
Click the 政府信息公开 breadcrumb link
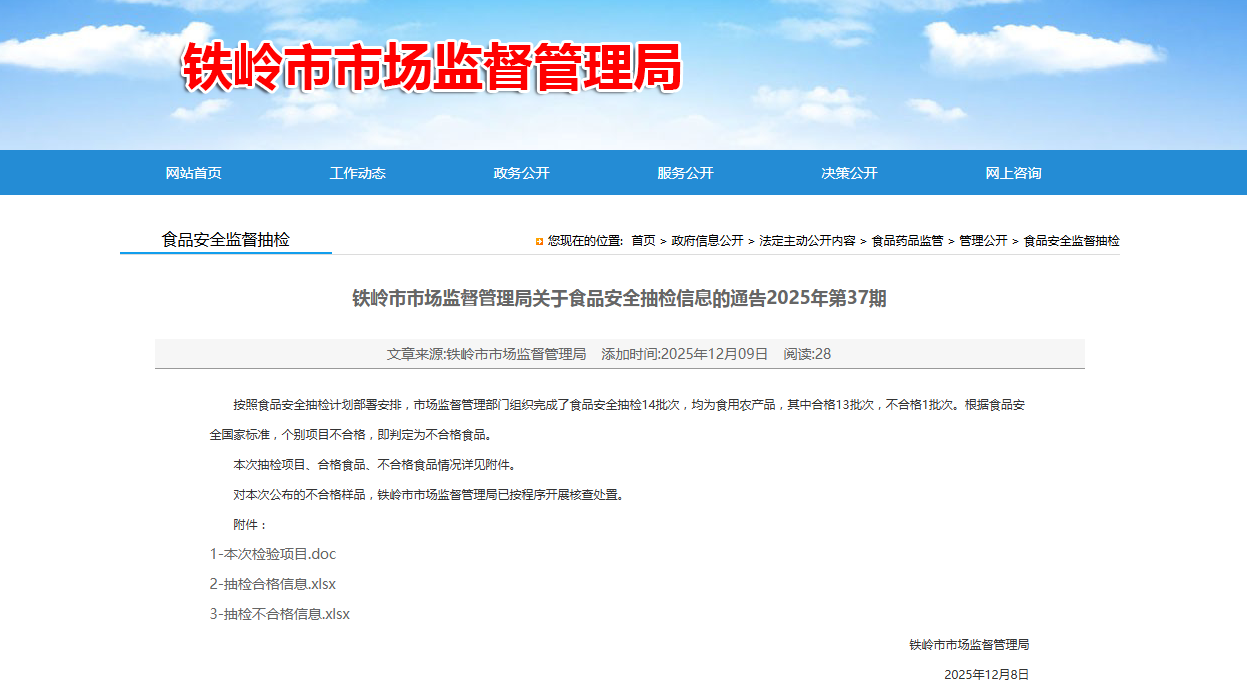(708, 241)
